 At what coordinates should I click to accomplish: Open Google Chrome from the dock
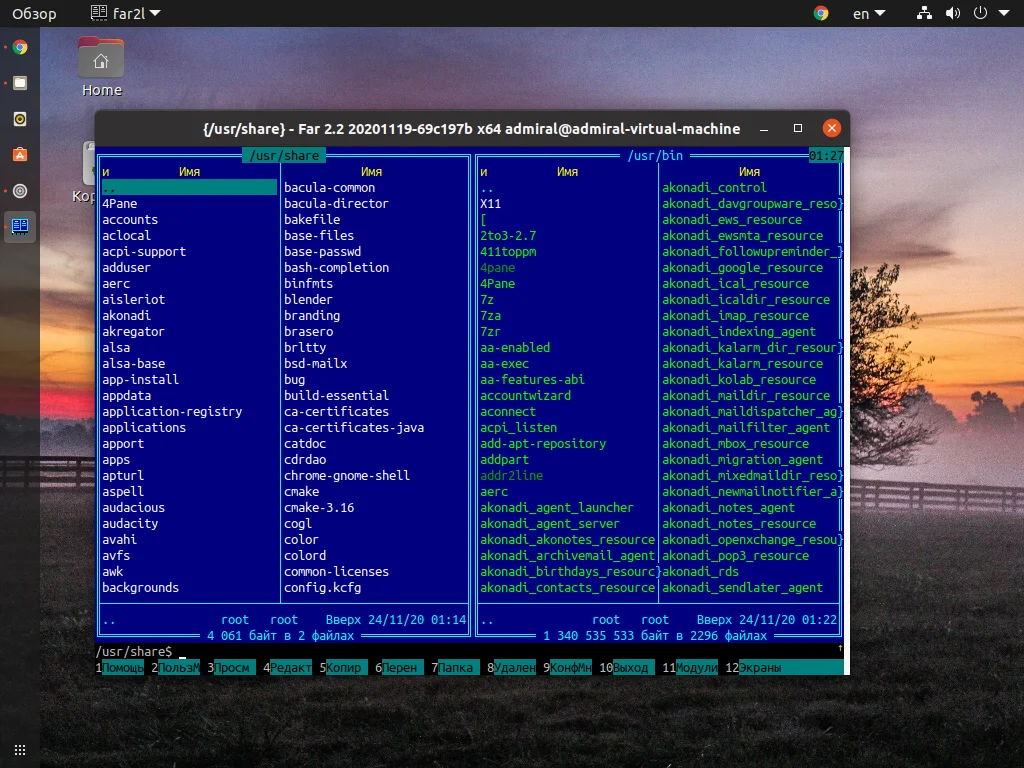[x=19, y=47]
